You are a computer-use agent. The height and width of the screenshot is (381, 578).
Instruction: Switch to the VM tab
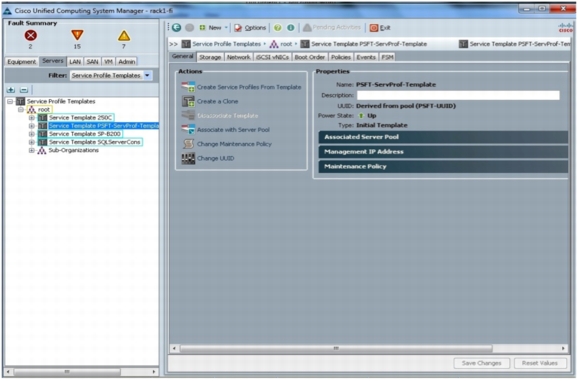point(108,62)
